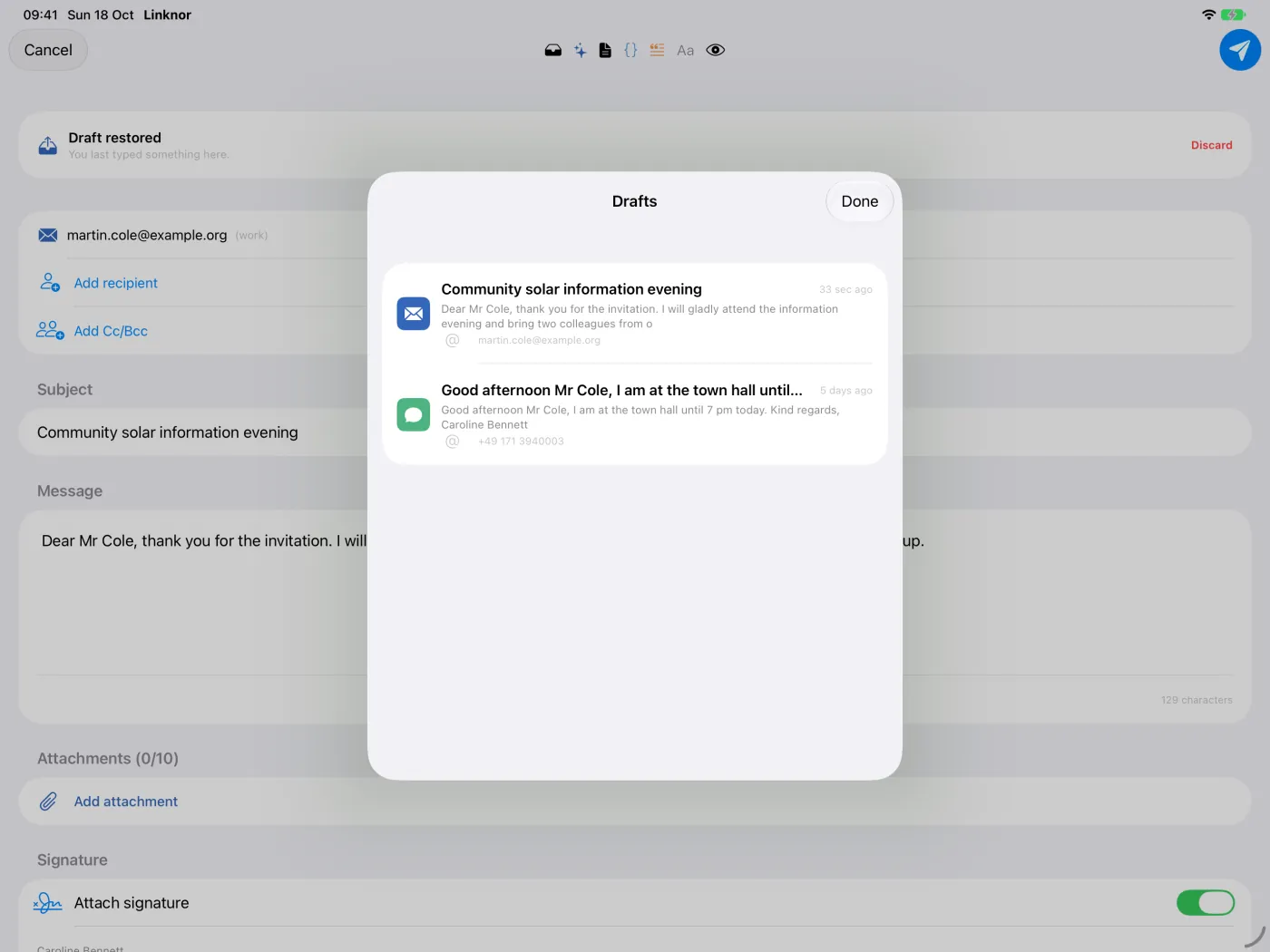This screenshot has height=952, width=1270.
Task: Tap the envelope icon beside recipient address
Action: [x=48, y=235]
